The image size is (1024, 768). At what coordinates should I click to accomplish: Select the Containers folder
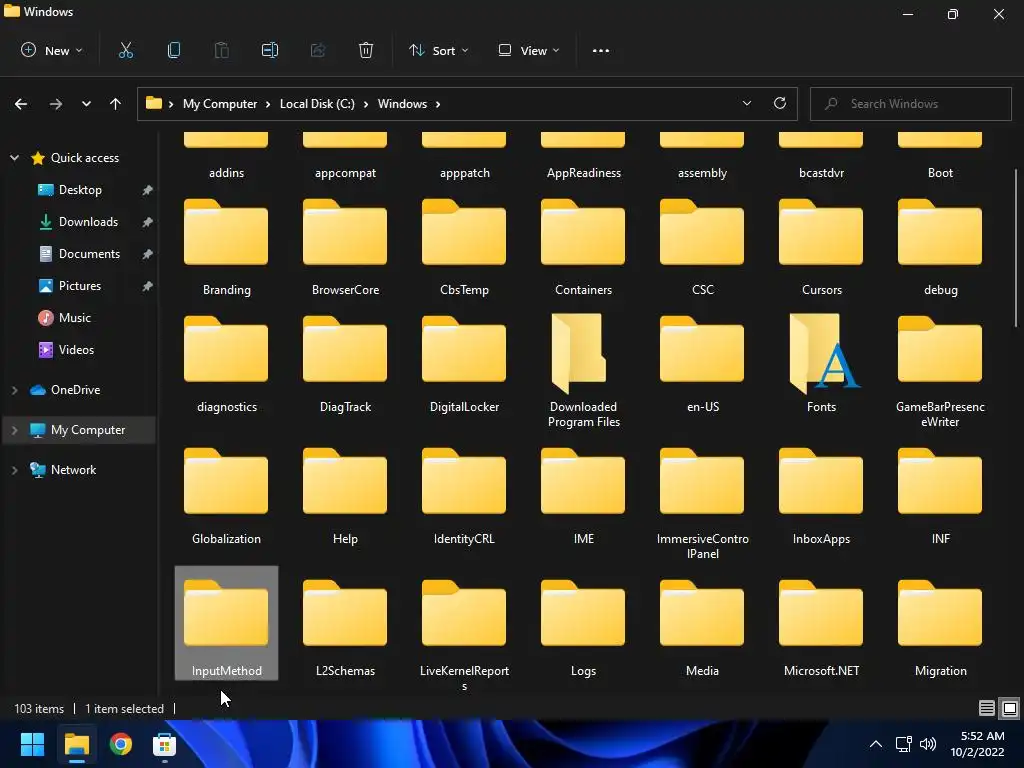click(x=583, y=247)
